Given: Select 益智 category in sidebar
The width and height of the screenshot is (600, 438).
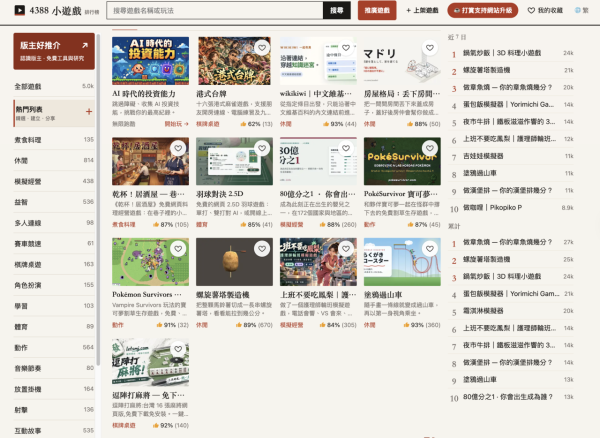Looking at the screenshot, I should (54, 202).
